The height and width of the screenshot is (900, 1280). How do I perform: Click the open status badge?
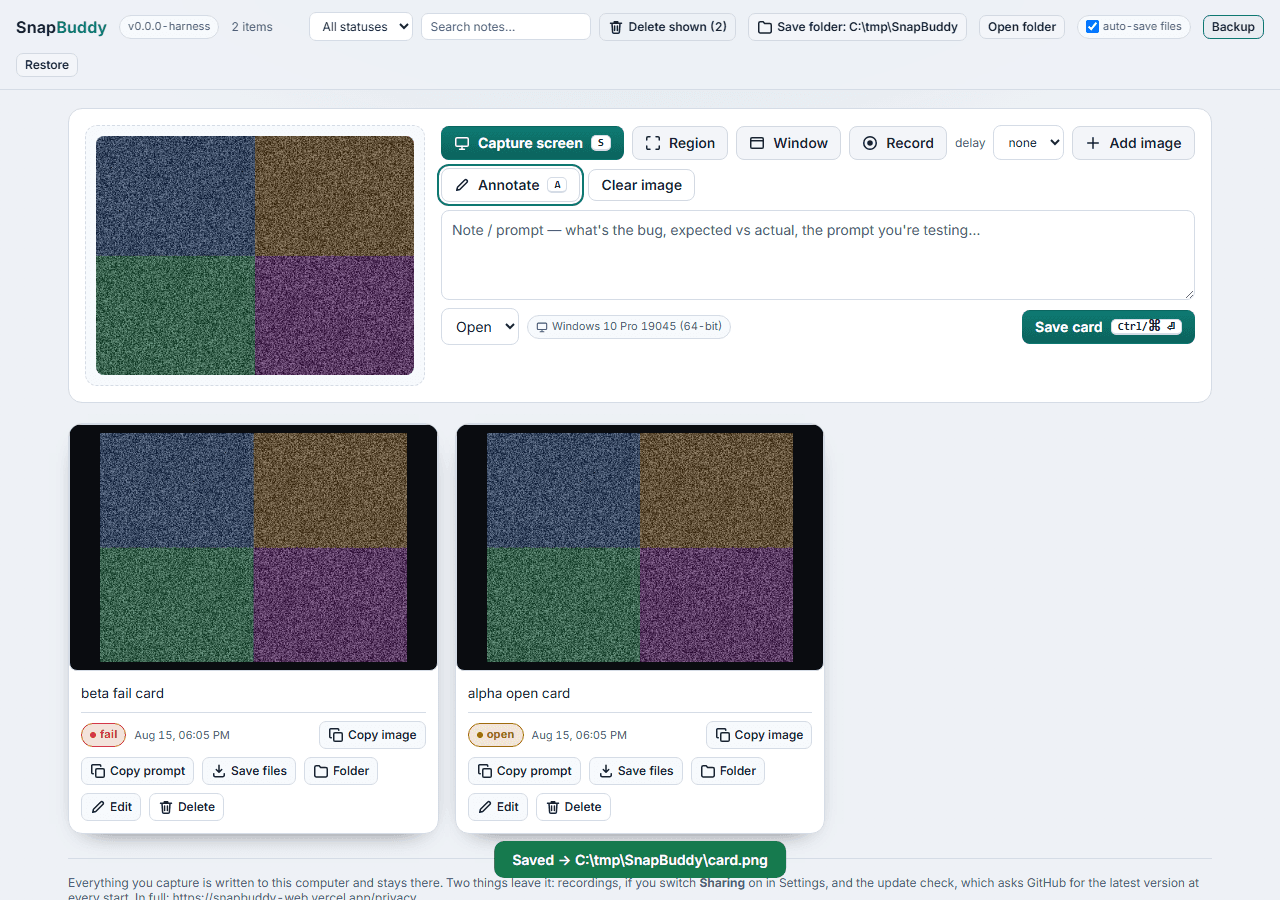click(x=495, y=735)
